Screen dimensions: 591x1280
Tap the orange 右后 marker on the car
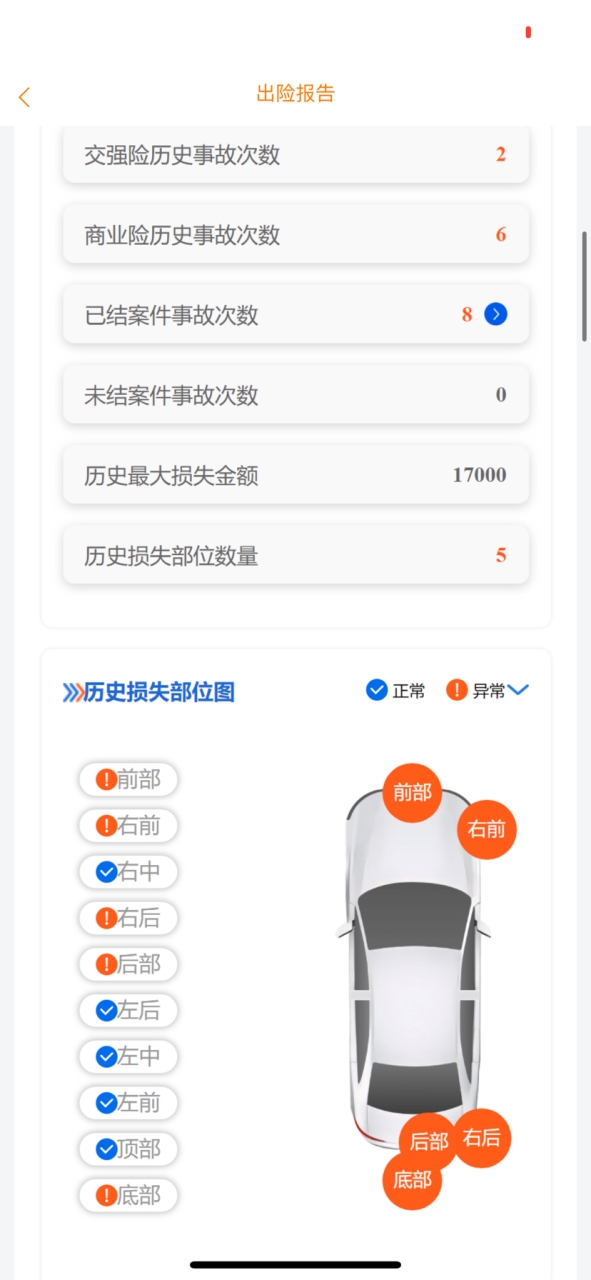pyautogui.click(x=481, y=1138)
